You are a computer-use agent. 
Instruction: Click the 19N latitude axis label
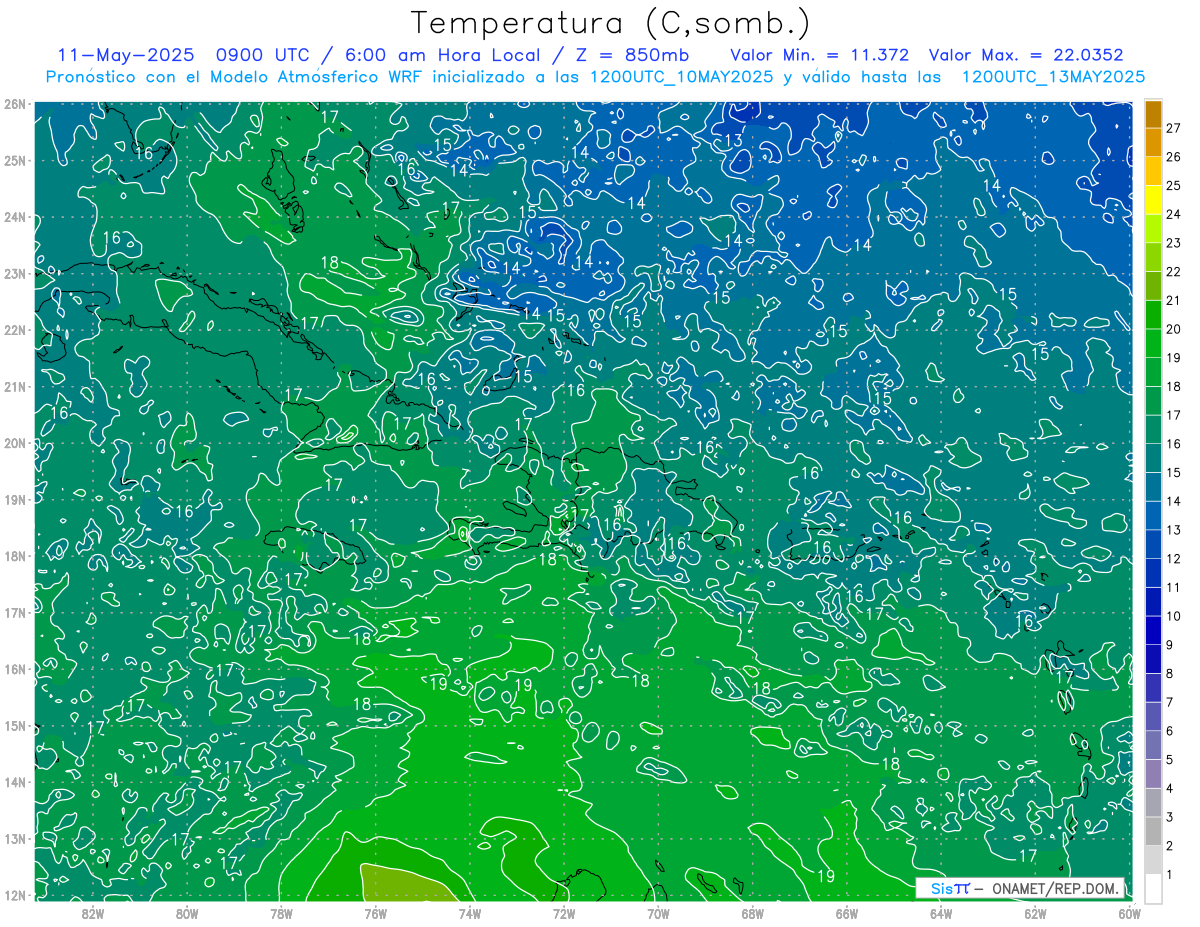(14, 499)
